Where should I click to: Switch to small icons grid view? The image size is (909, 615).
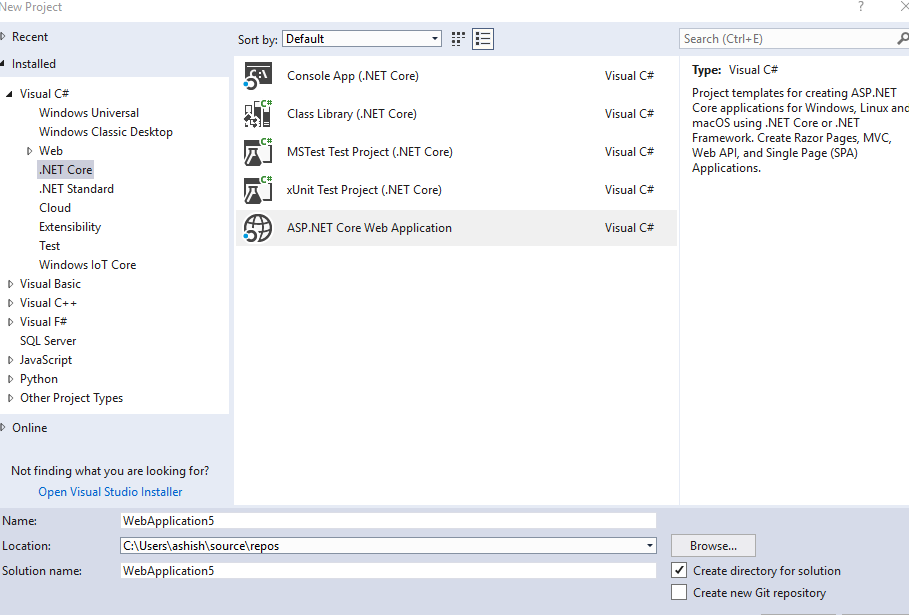point(458,39)
